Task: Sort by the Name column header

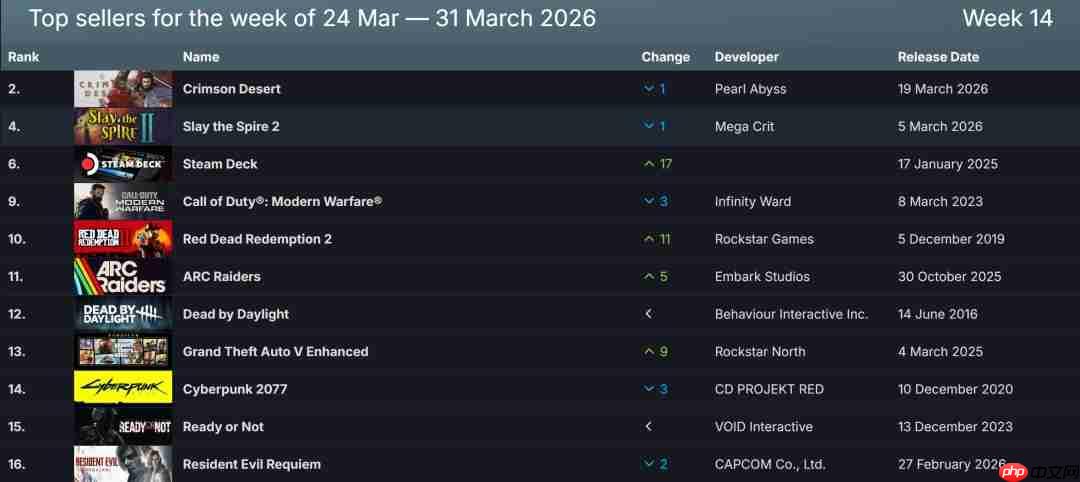Action: [201, 57]
